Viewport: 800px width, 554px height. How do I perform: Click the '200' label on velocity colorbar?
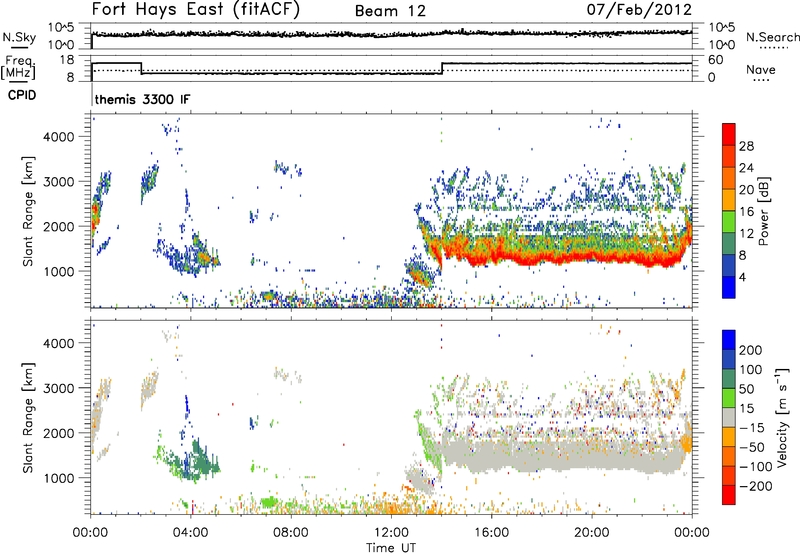(751, 350)
